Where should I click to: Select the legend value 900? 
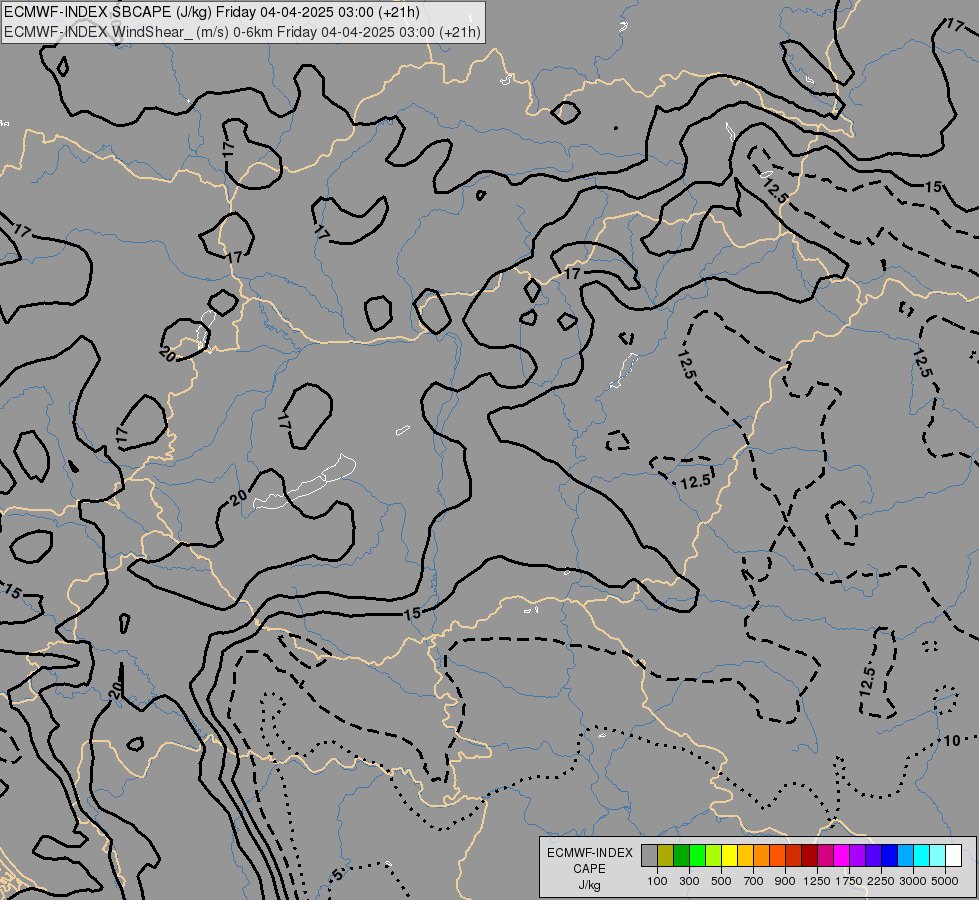785,881
